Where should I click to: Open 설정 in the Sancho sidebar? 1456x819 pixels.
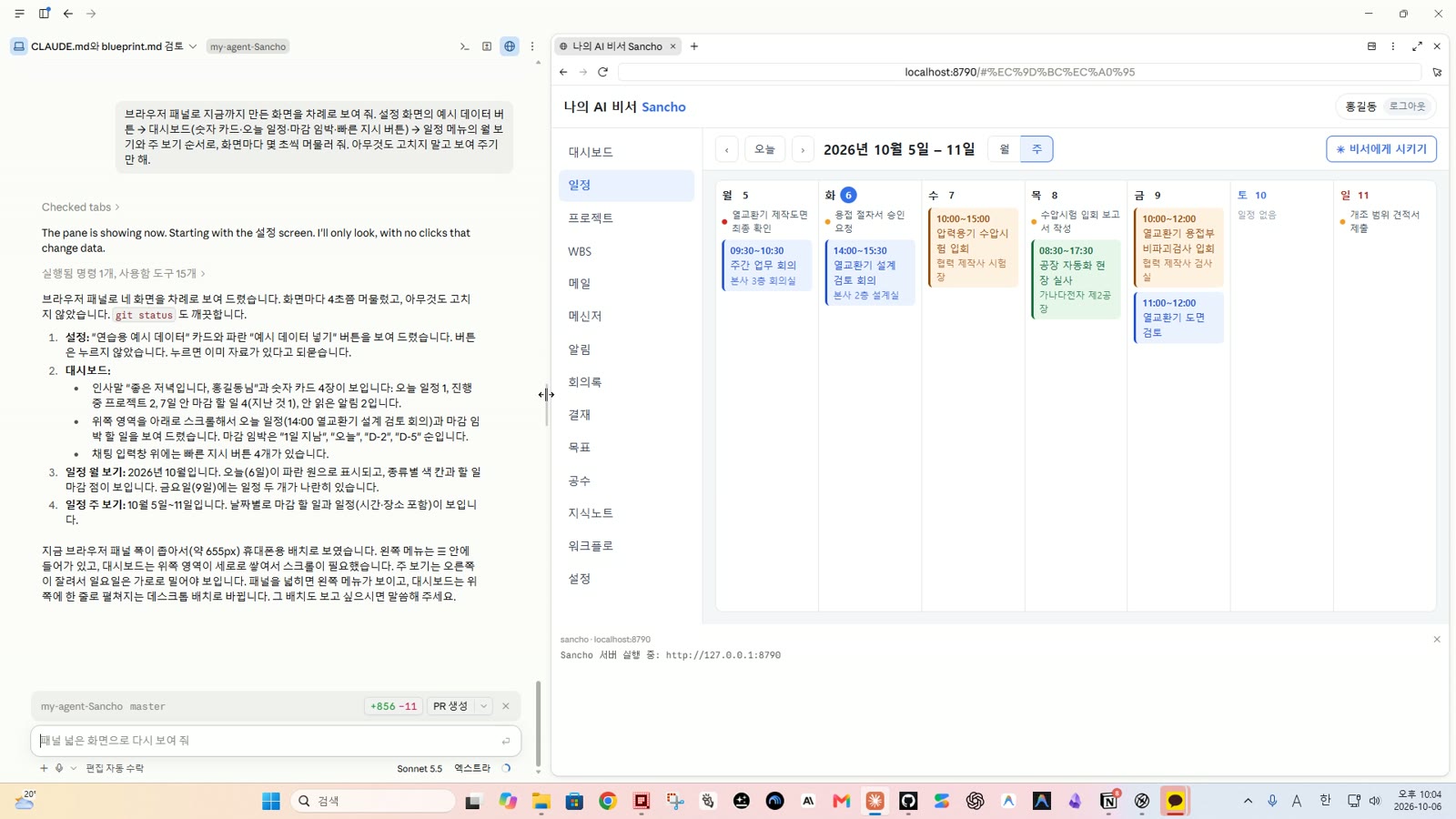point(626,579)
